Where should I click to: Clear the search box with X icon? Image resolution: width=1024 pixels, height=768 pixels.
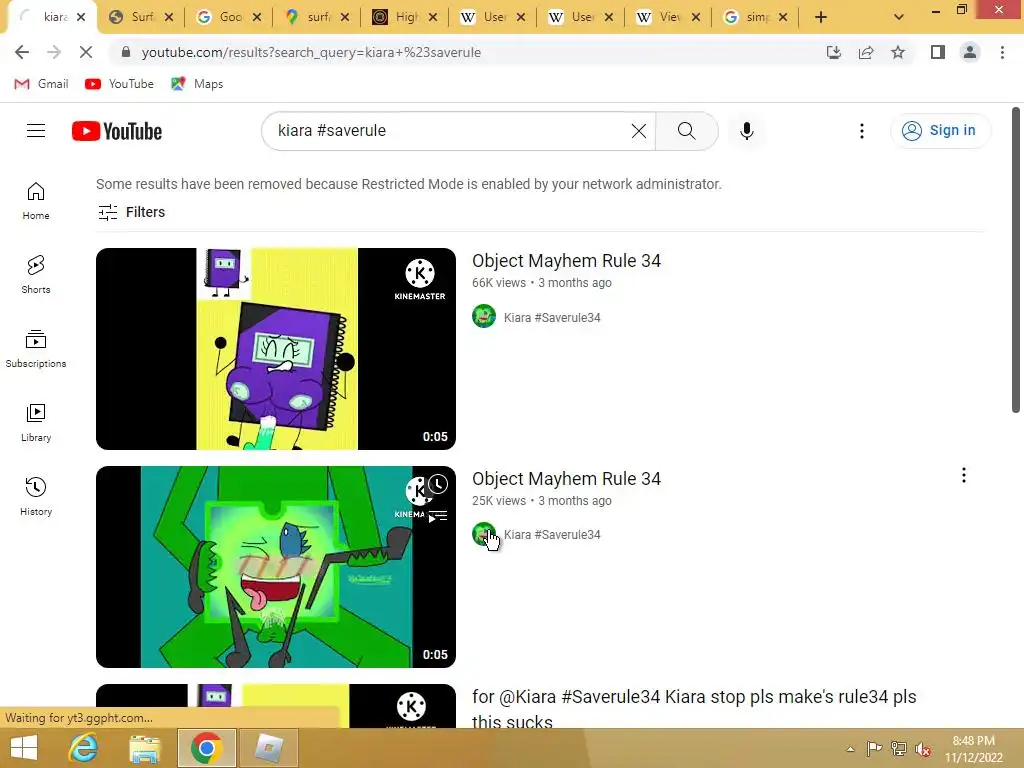[x=639, y=131]
